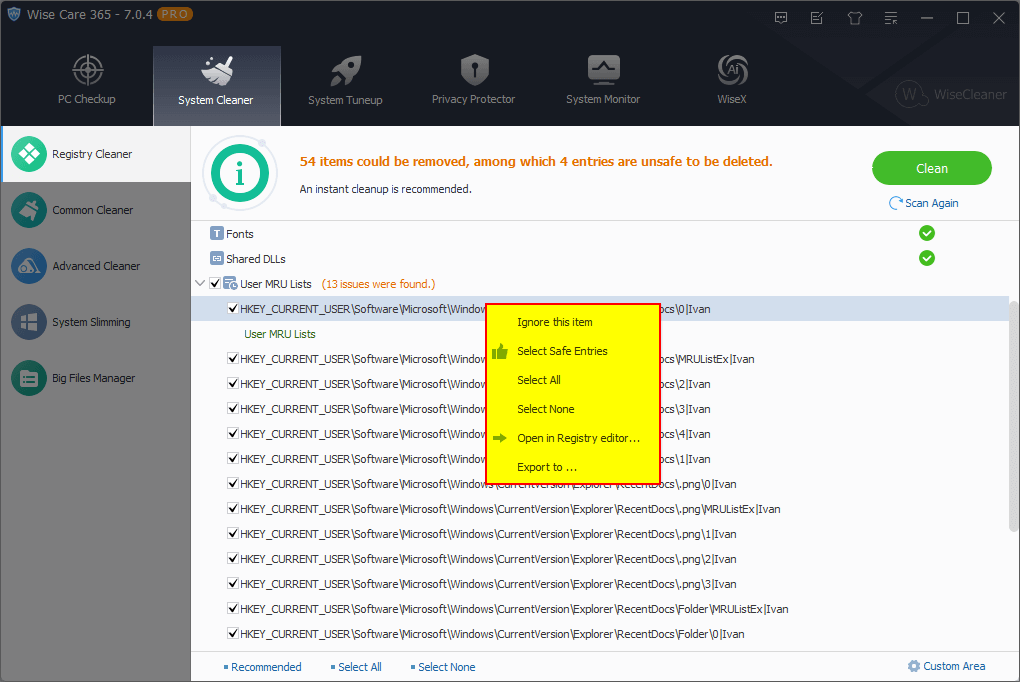Click the Scan Again link
Image resolution: width=1020 pixels, height=682 pixels.
(932, 203)
